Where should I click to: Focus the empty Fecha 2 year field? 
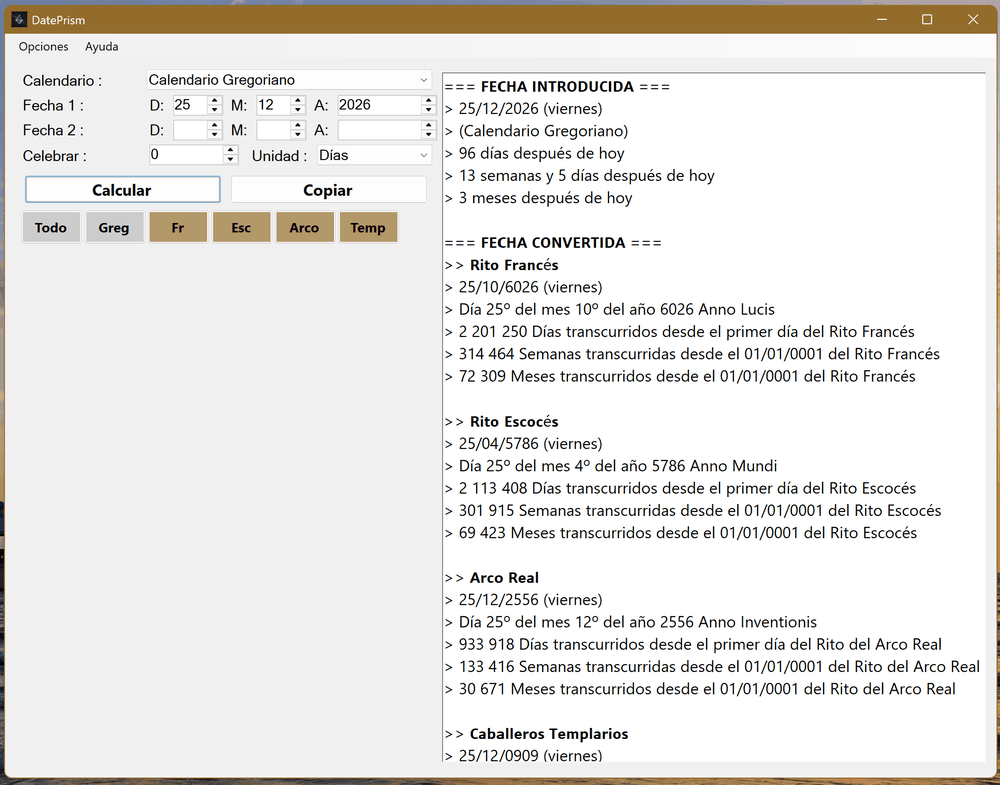(380, 130)
